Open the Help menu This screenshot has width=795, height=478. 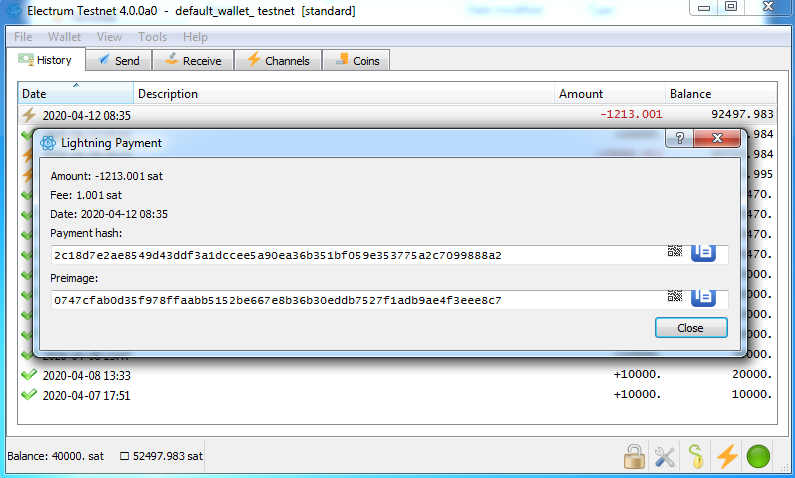click(x=195, y=37)
